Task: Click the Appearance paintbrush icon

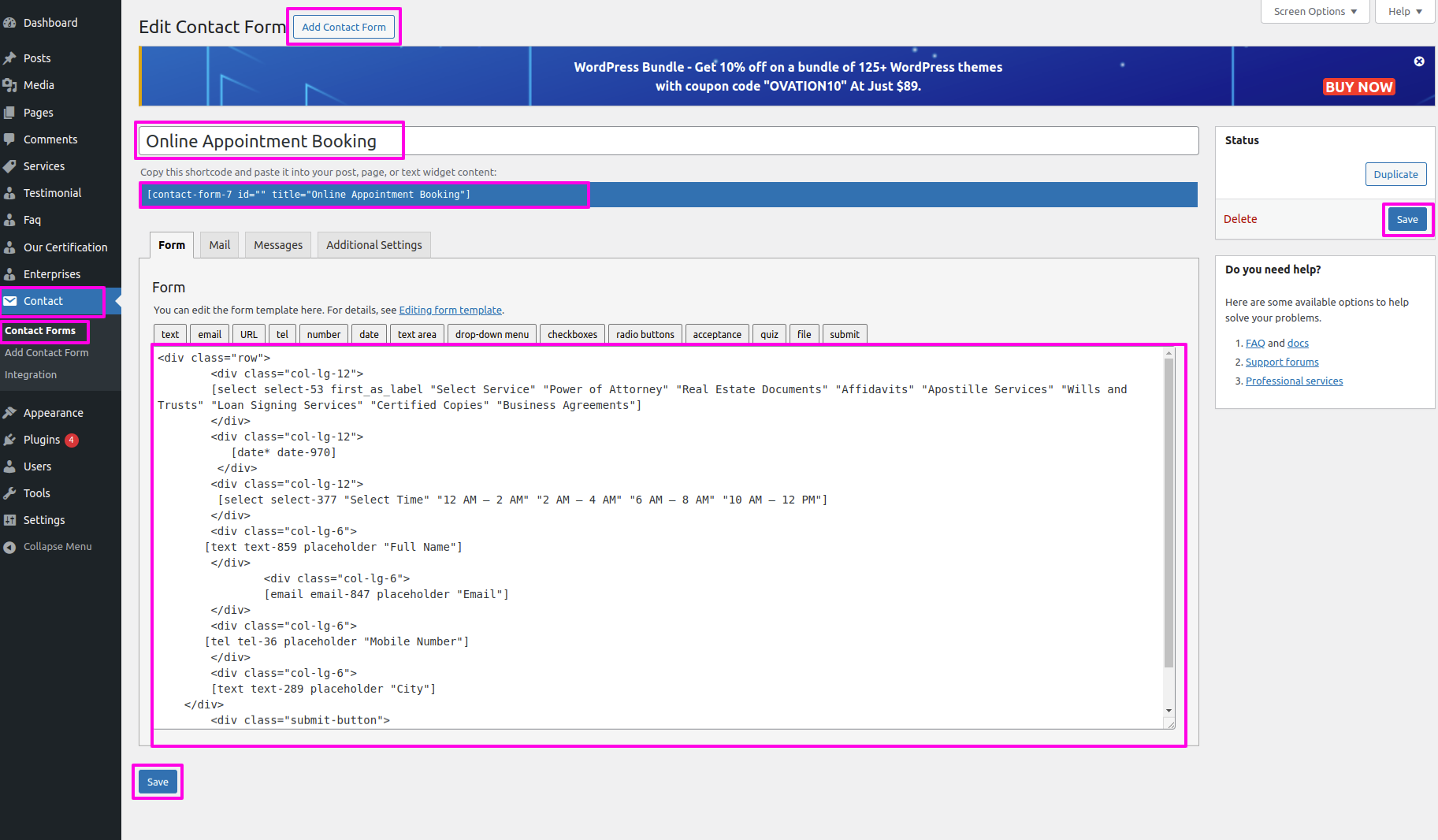Action: point(9,413)
